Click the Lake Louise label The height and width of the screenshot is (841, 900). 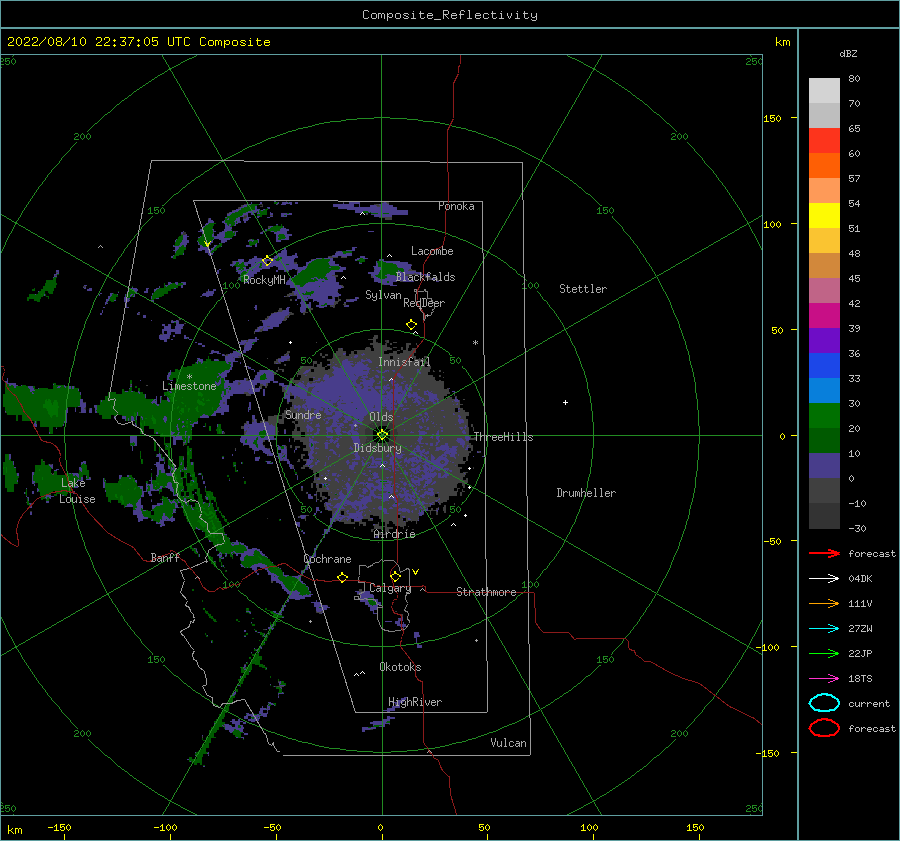pyautogui.click(x=77, y=491)
